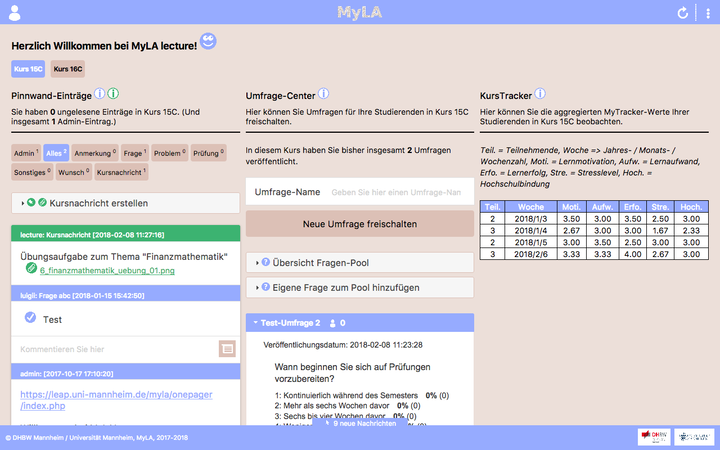This screenshot has width=720, height=450.
Task: Click the attachment icon beside finanzmathematik file
Action: click(31, 268)
